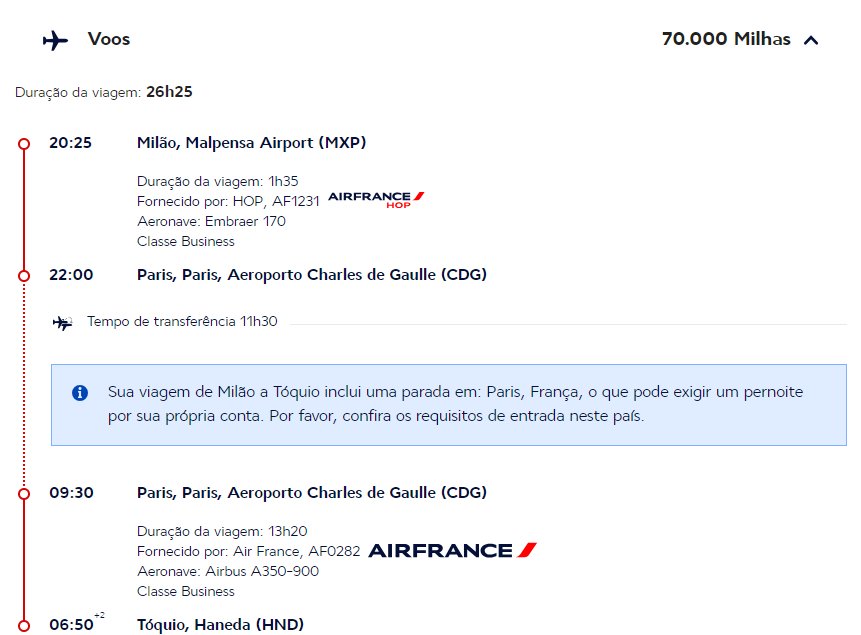Click the timeline marker at 20:25 departure
The height and width of the screenshot is (635, 861).
(24, 144)
